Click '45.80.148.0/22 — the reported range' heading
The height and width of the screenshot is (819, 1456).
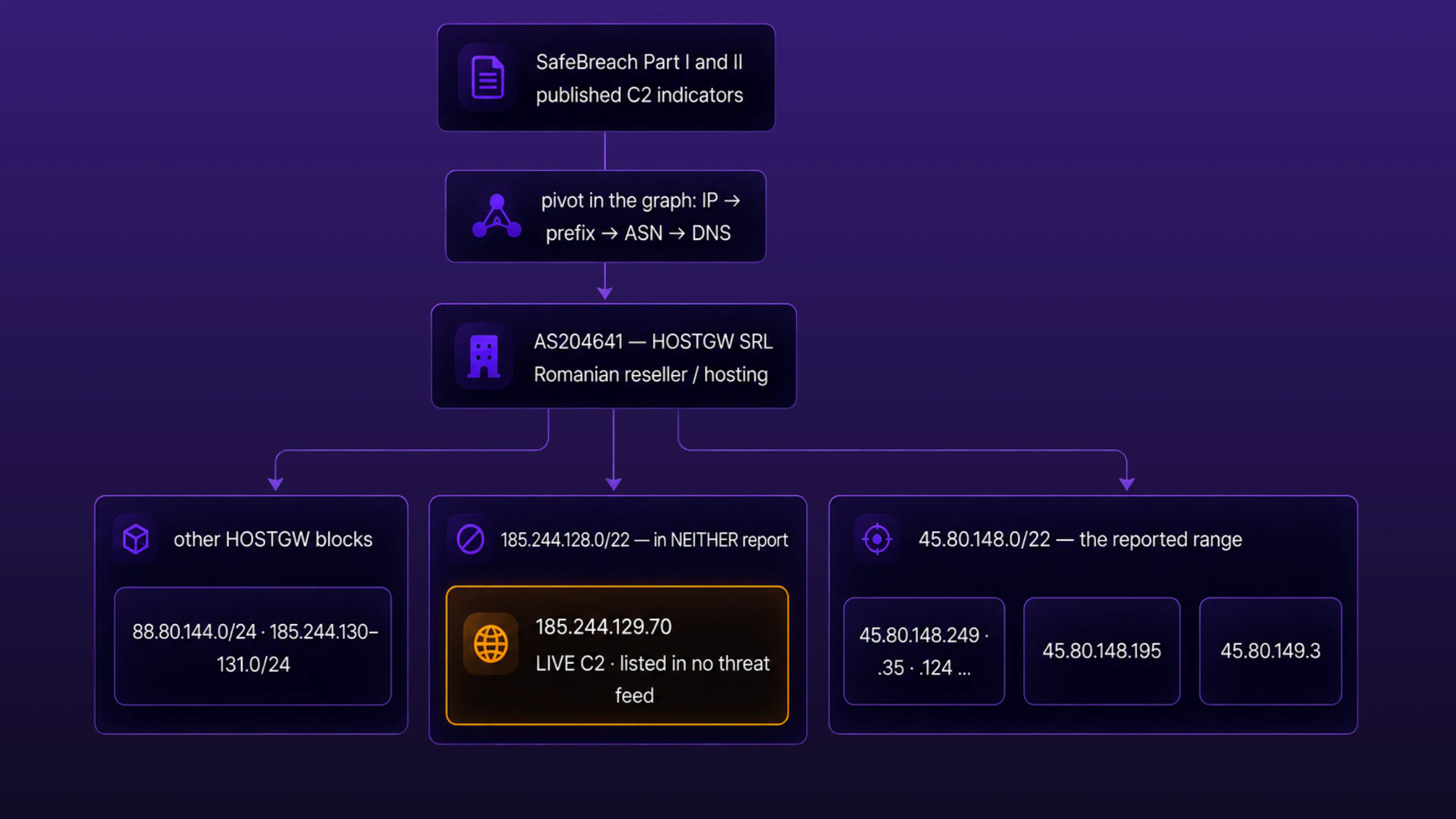click(1080, 539)
